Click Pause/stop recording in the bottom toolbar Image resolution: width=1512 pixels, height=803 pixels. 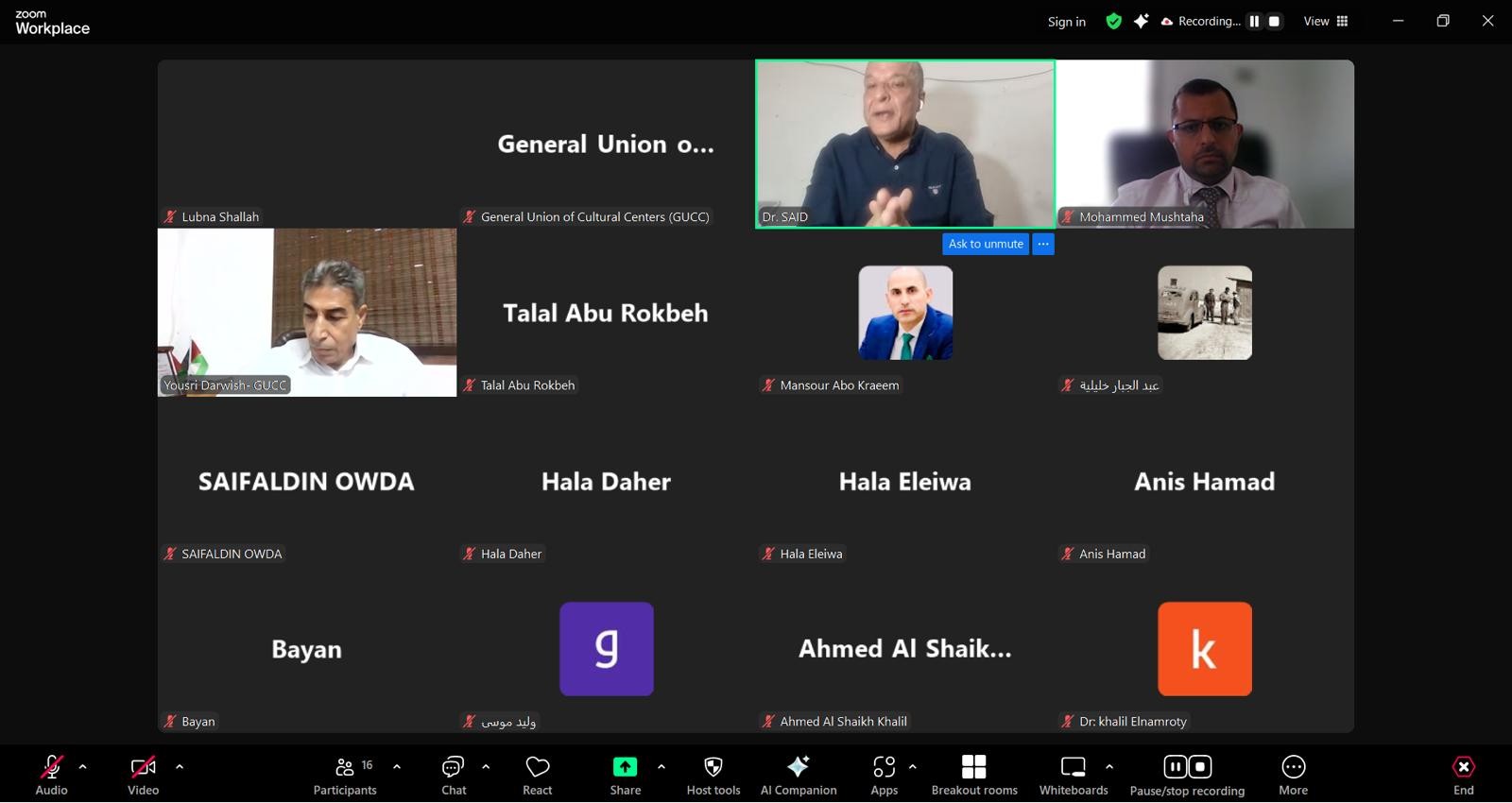click(x=1187, y=775)
